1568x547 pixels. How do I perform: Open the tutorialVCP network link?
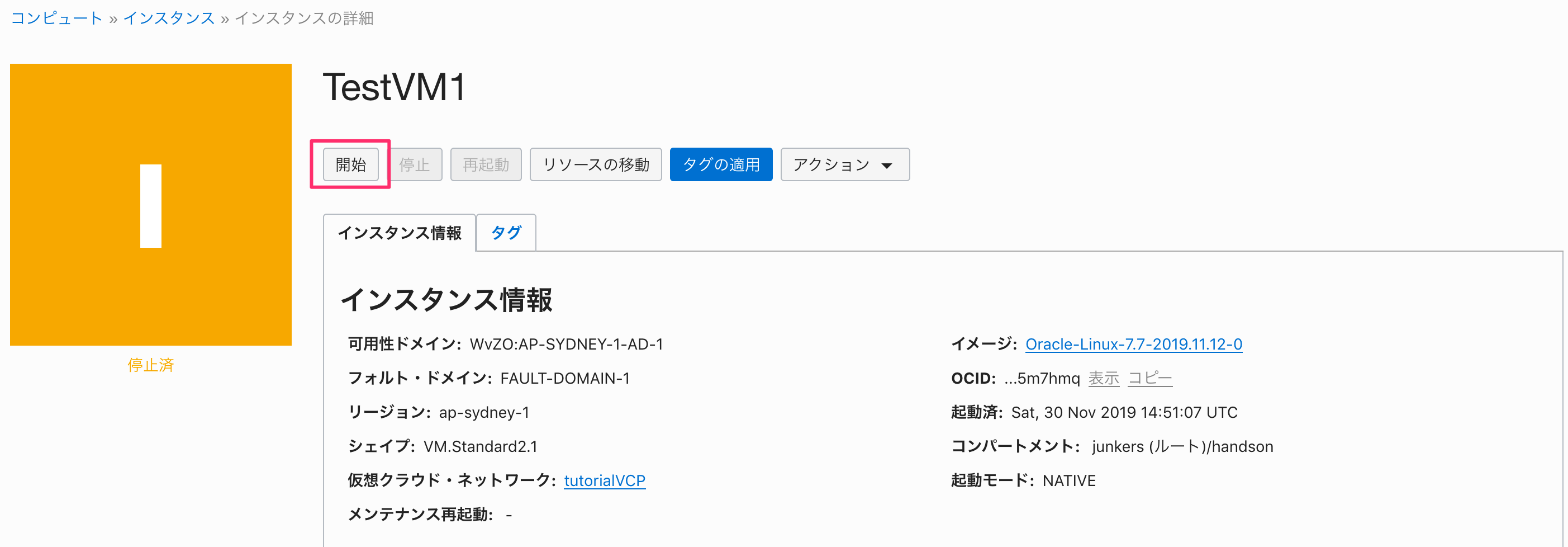point(605,480)
